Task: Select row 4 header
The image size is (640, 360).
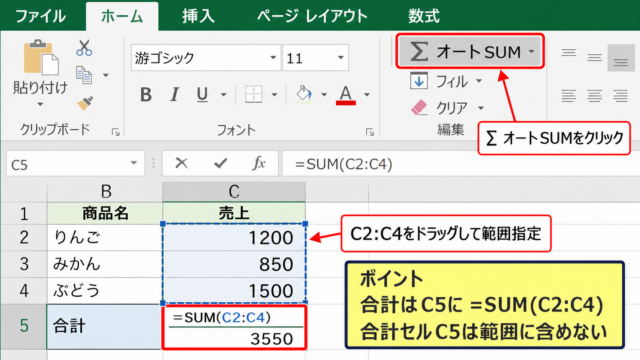Action: (24, 290)
